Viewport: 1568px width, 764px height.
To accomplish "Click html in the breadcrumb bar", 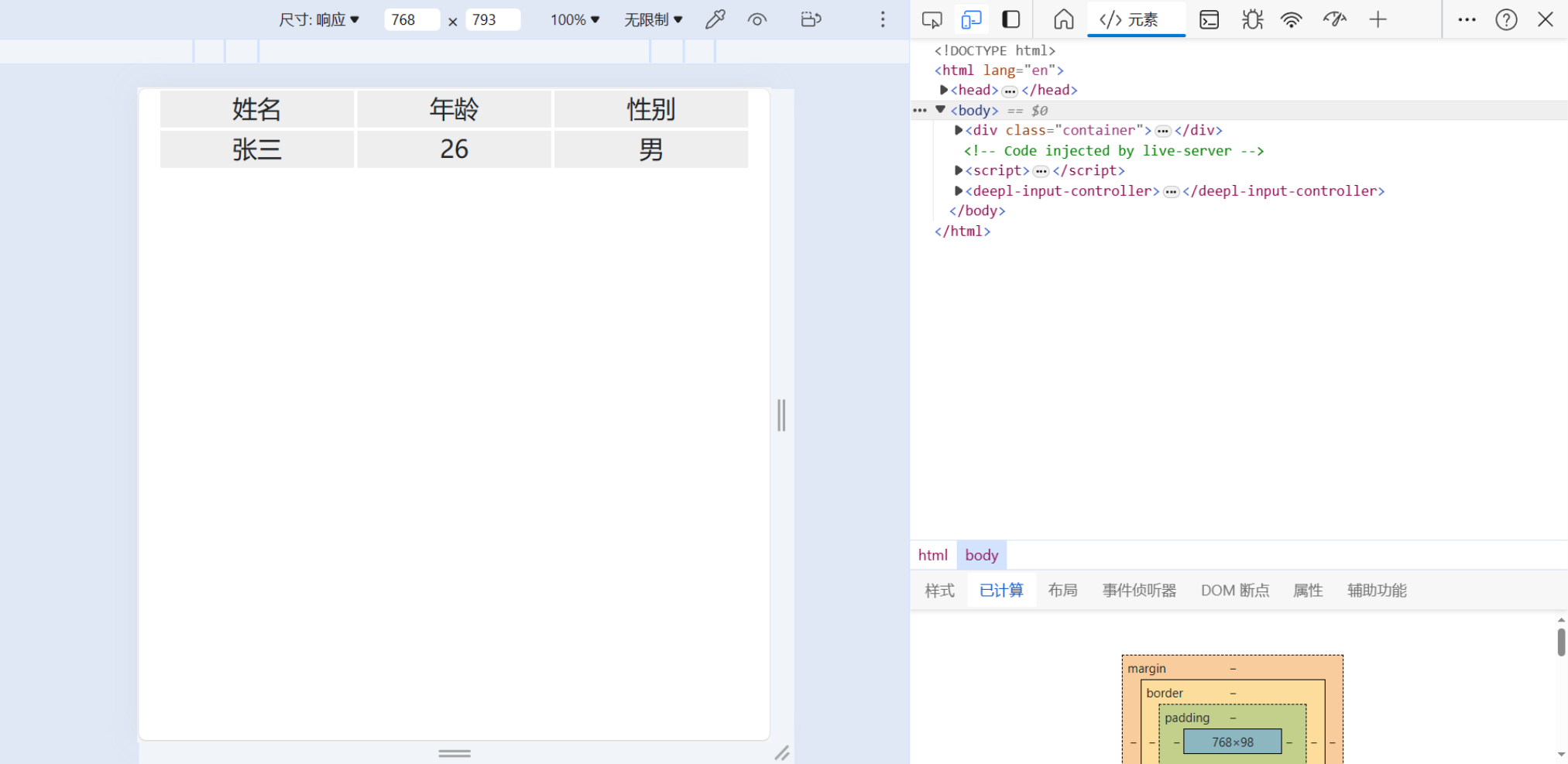I will coord(933,555).
